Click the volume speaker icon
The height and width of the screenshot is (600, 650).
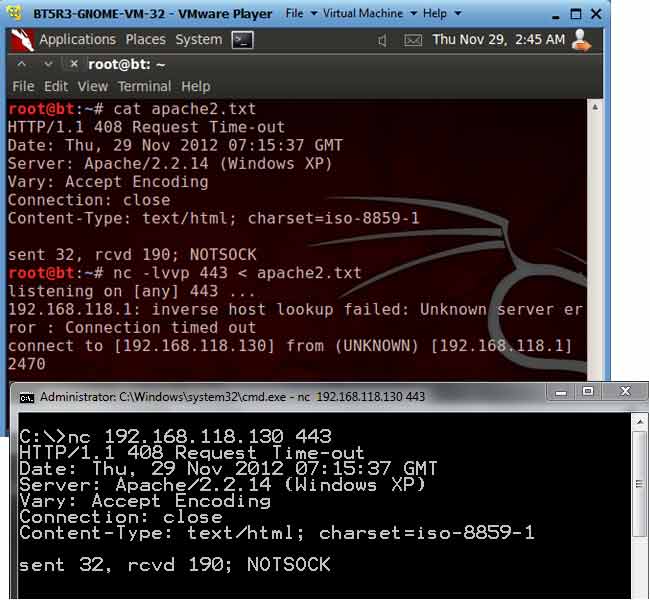pos(382,41)
